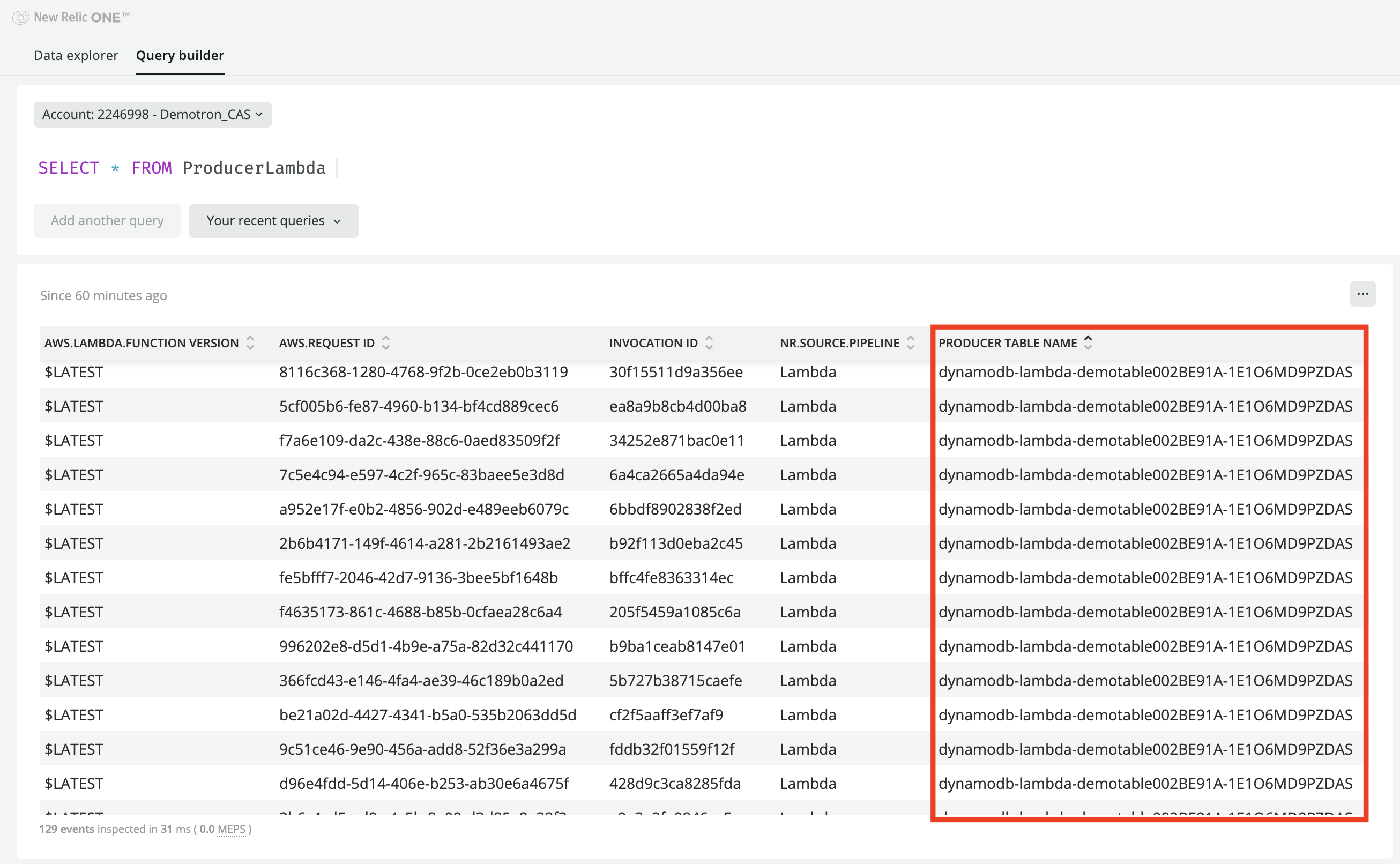Click the ProducerLambda text in query
This screenshot has height=864, width=1400.
click(254, 168)
